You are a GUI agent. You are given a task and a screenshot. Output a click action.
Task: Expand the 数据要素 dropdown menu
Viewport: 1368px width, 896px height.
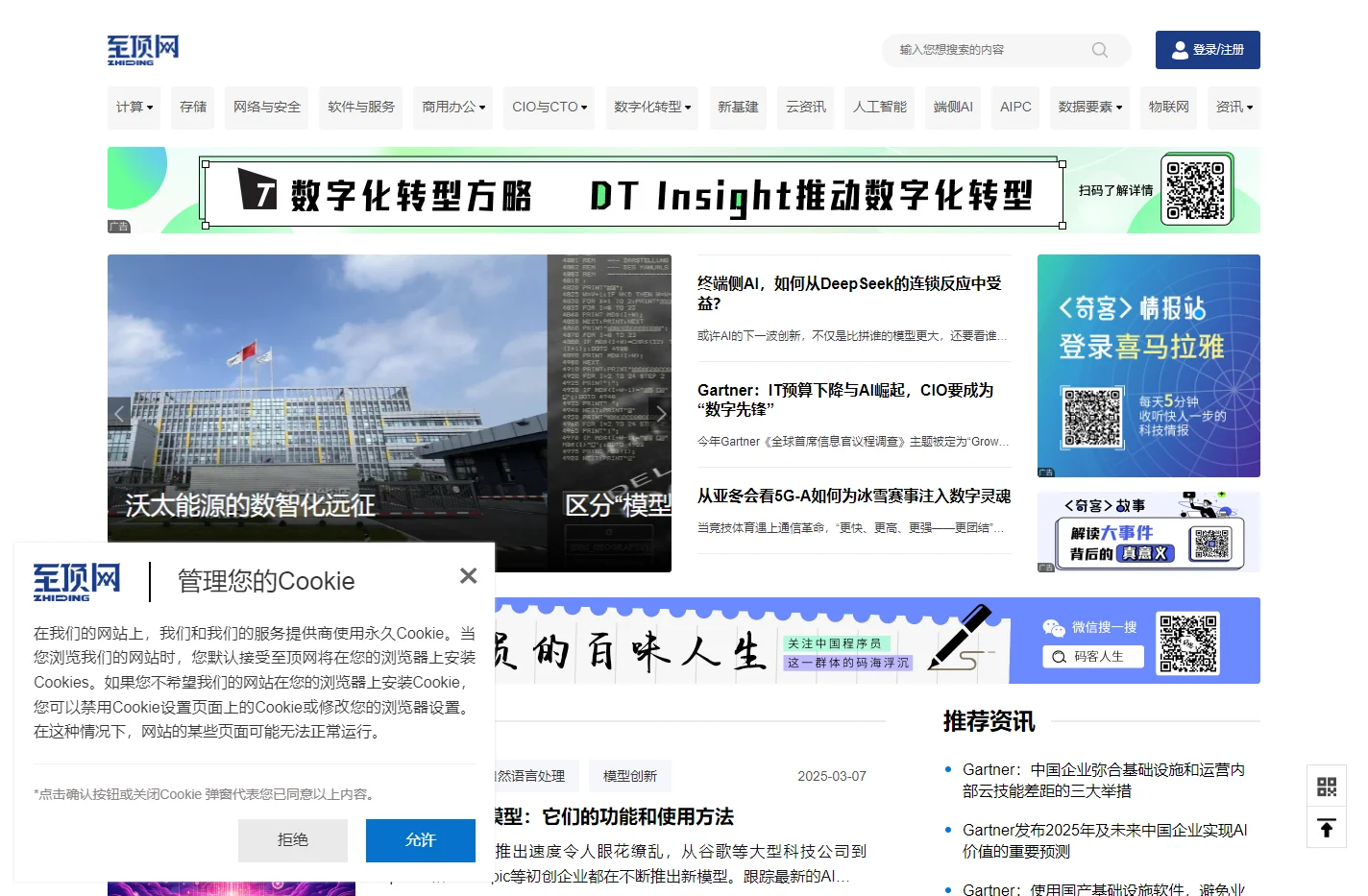1090,108
